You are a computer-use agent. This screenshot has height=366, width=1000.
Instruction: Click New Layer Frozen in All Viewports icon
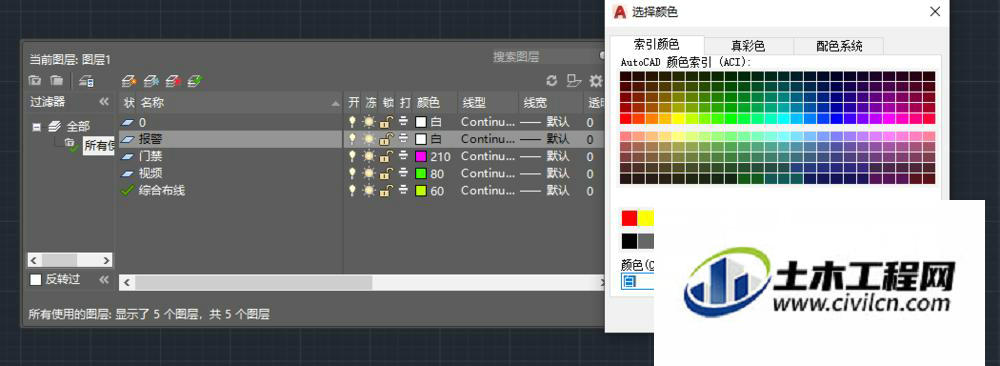coord(151,81)
